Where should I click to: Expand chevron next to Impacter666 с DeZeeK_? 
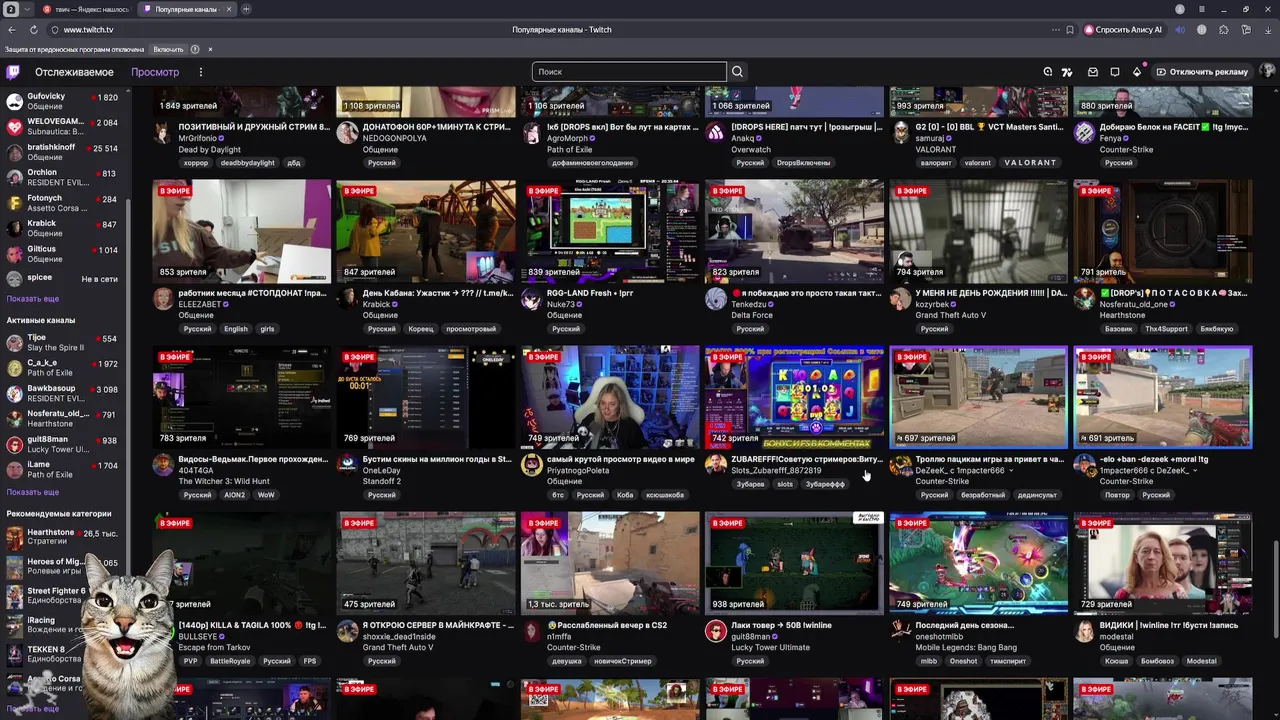[x=1194, y=471]
